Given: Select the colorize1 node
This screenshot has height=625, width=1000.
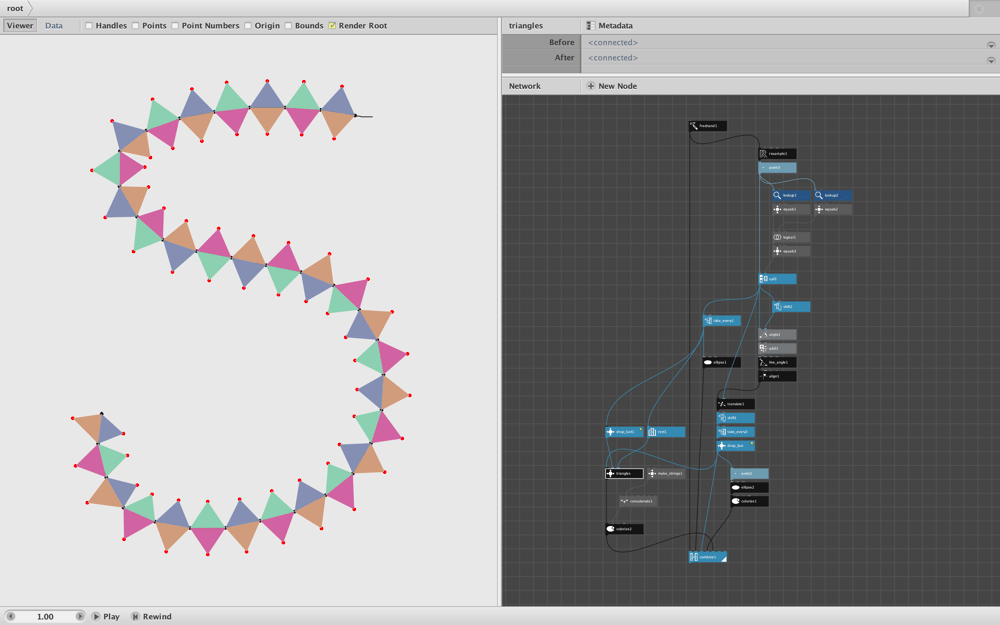Looking at the screenshot, I should 749,501.
